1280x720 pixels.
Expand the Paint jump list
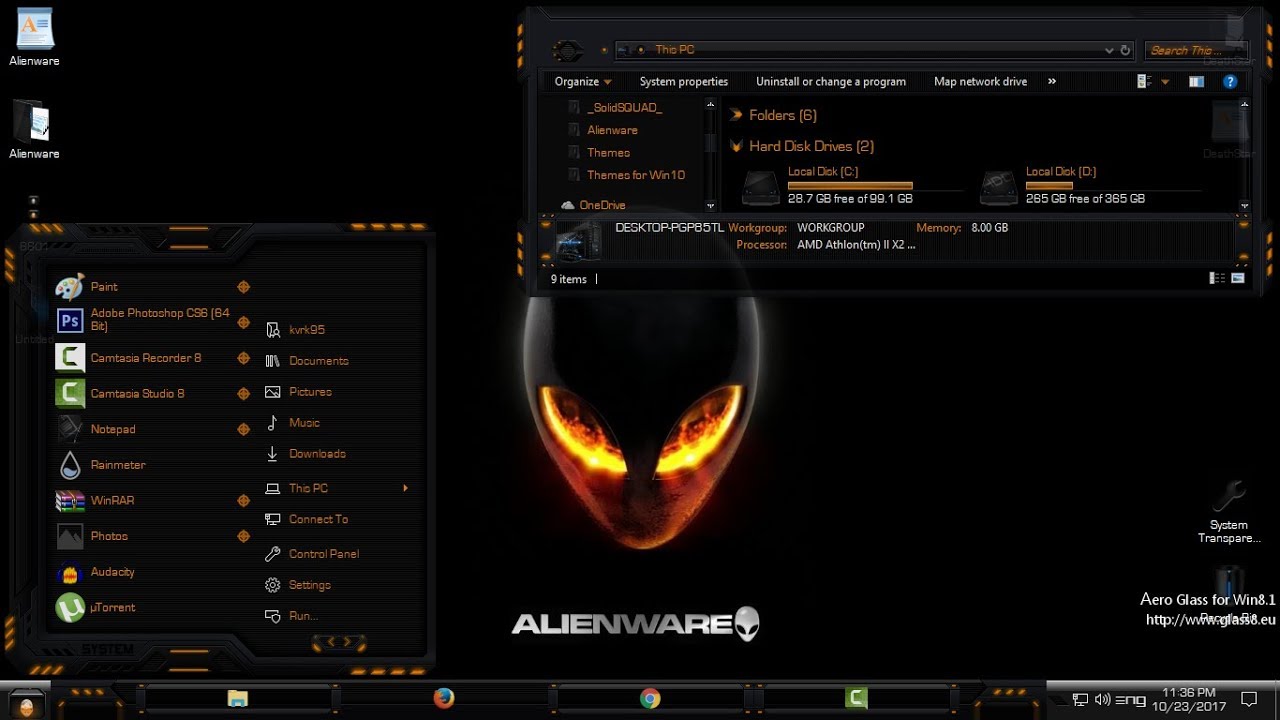tap(243, 287)
